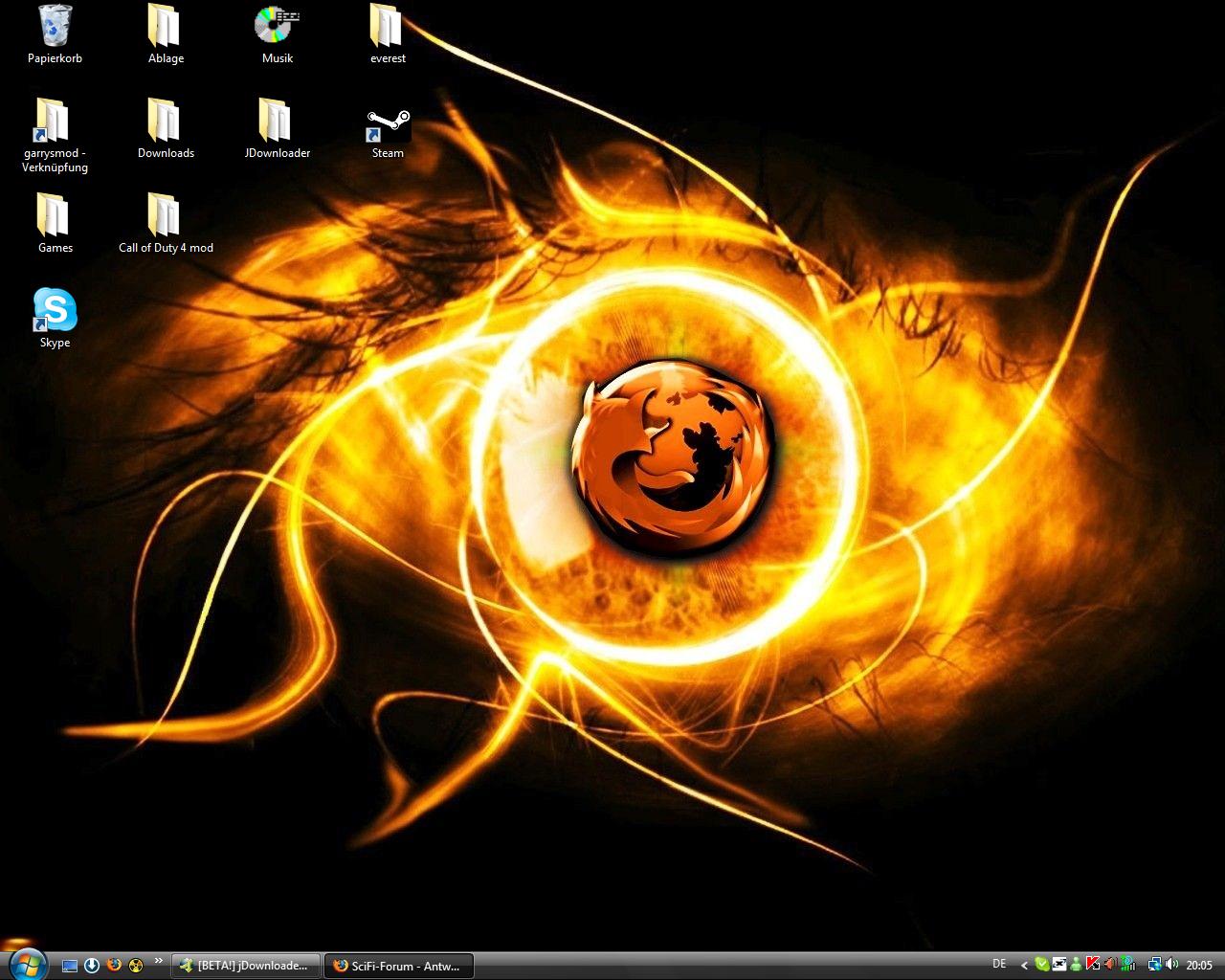The height and width of the screenshot is (980, 1225).
Task: Select the Musik CD icon
Action: (x=277, y=27)
